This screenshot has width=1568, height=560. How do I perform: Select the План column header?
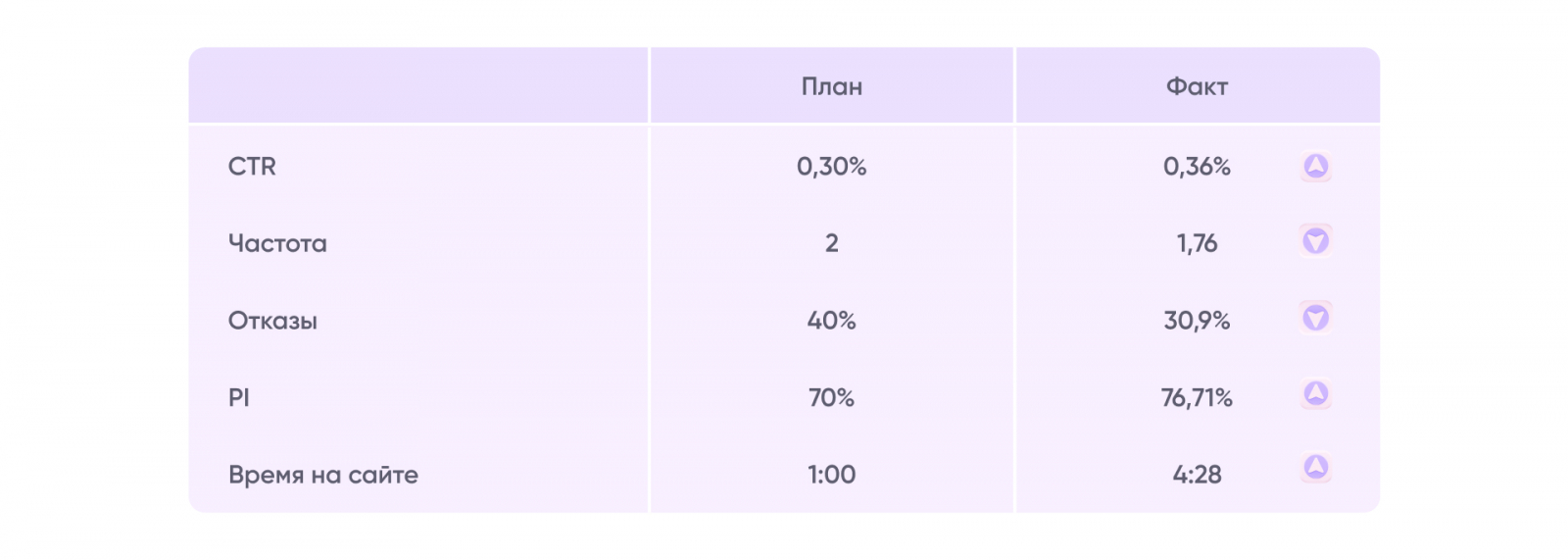pyautogui.click(x=831, y=86)
